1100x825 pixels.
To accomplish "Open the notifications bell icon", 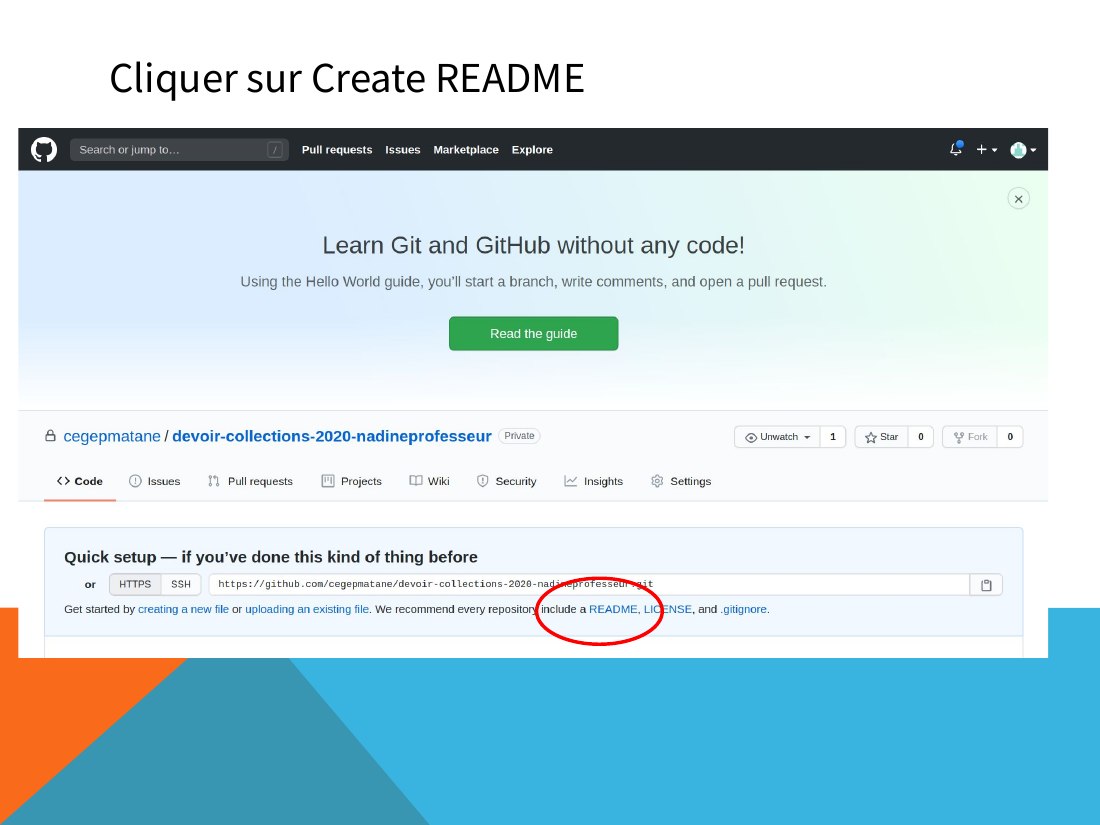I will (x=955, y=149).
